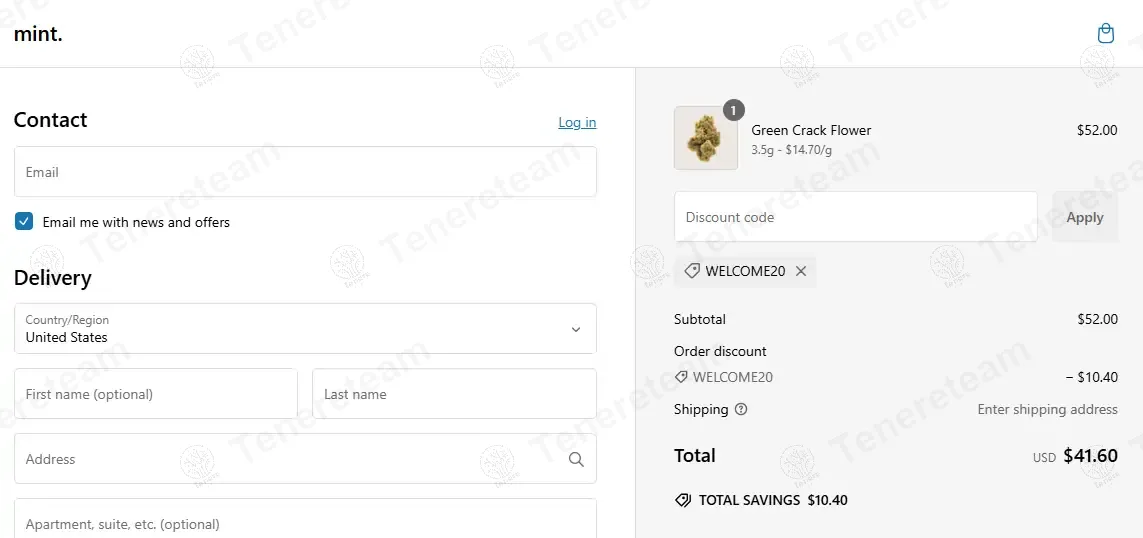Click the Discount code input field

[x=855, y=217]
